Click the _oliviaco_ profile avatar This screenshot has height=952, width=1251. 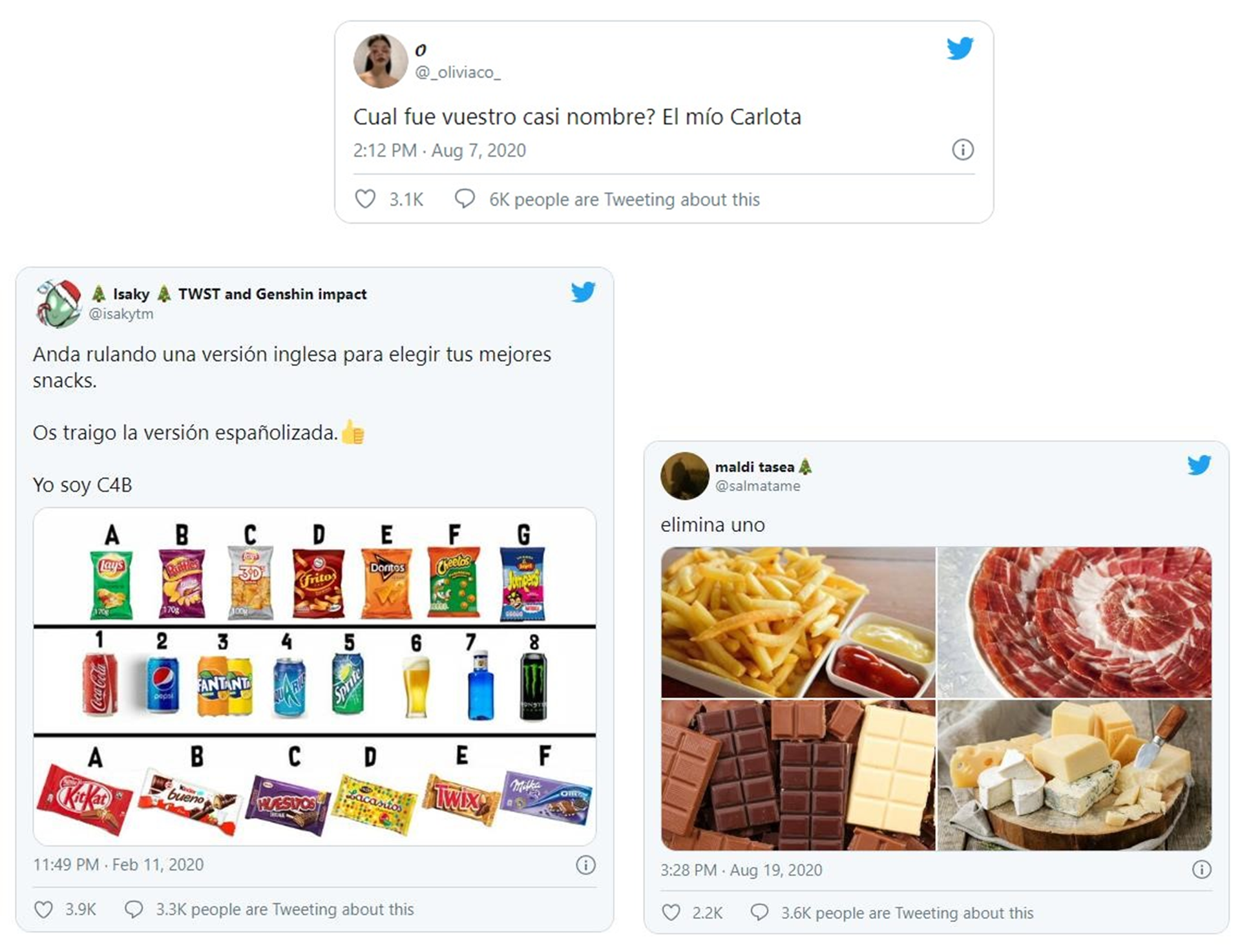(381, 61)
